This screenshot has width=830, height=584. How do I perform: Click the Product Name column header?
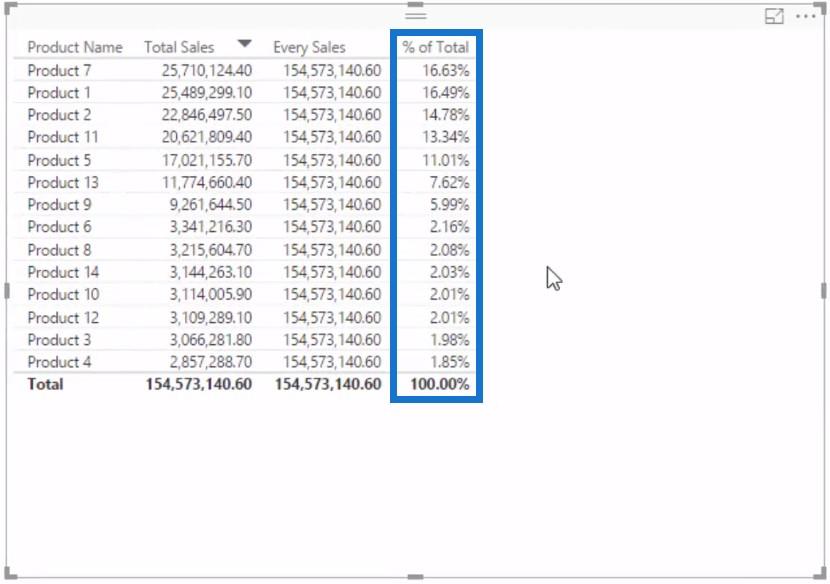pyautogui.click(x=75, y=47)
